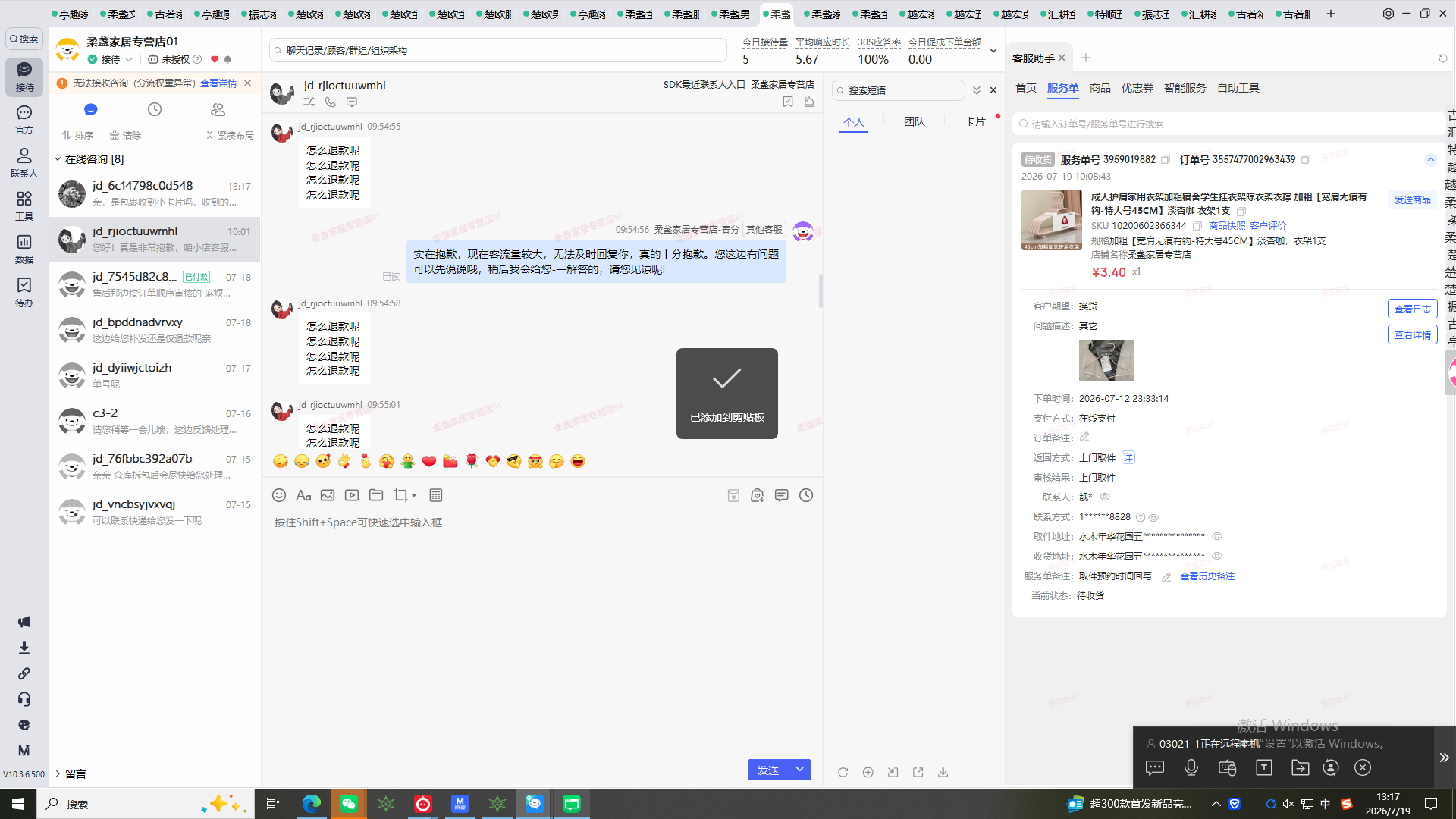Show the full delivery address
This screenshot has width=1456, height=819.
(x=1217, y=556)
